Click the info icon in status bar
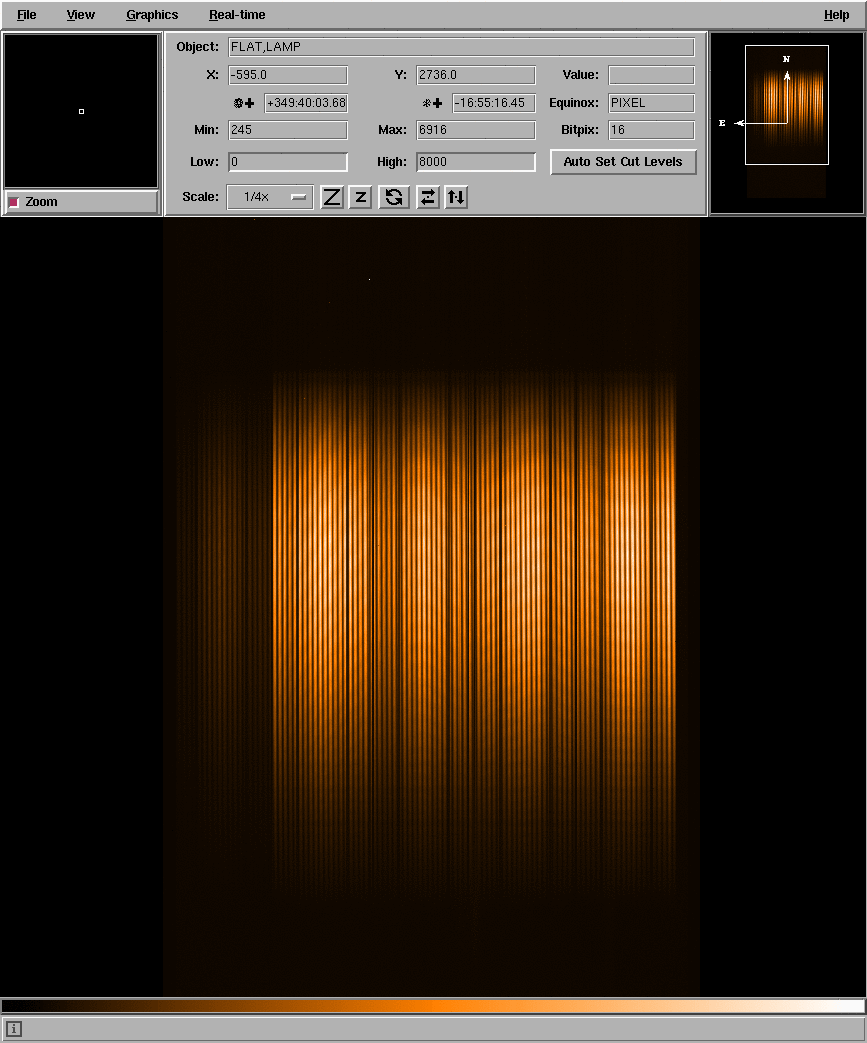Viewport: 867px width, 1043px height. [x=13, y=1029]
